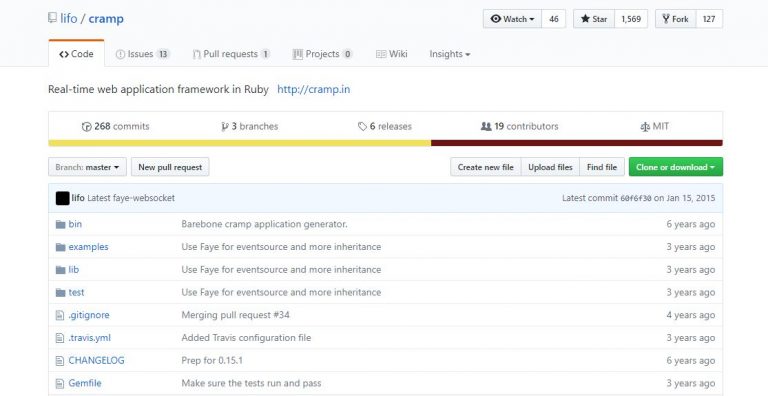Screen dimensions: 768x396
Task: Switch to the Issues tab
Action: (143, 54)
